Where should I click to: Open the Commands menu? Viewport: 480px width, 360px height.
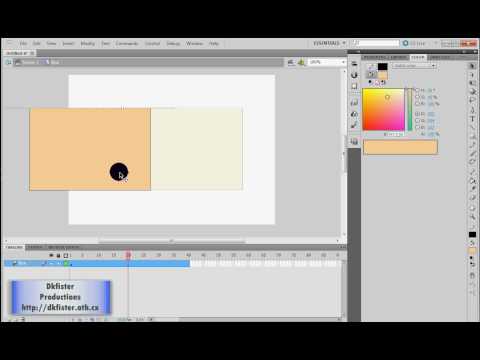[x=127, y=44]
